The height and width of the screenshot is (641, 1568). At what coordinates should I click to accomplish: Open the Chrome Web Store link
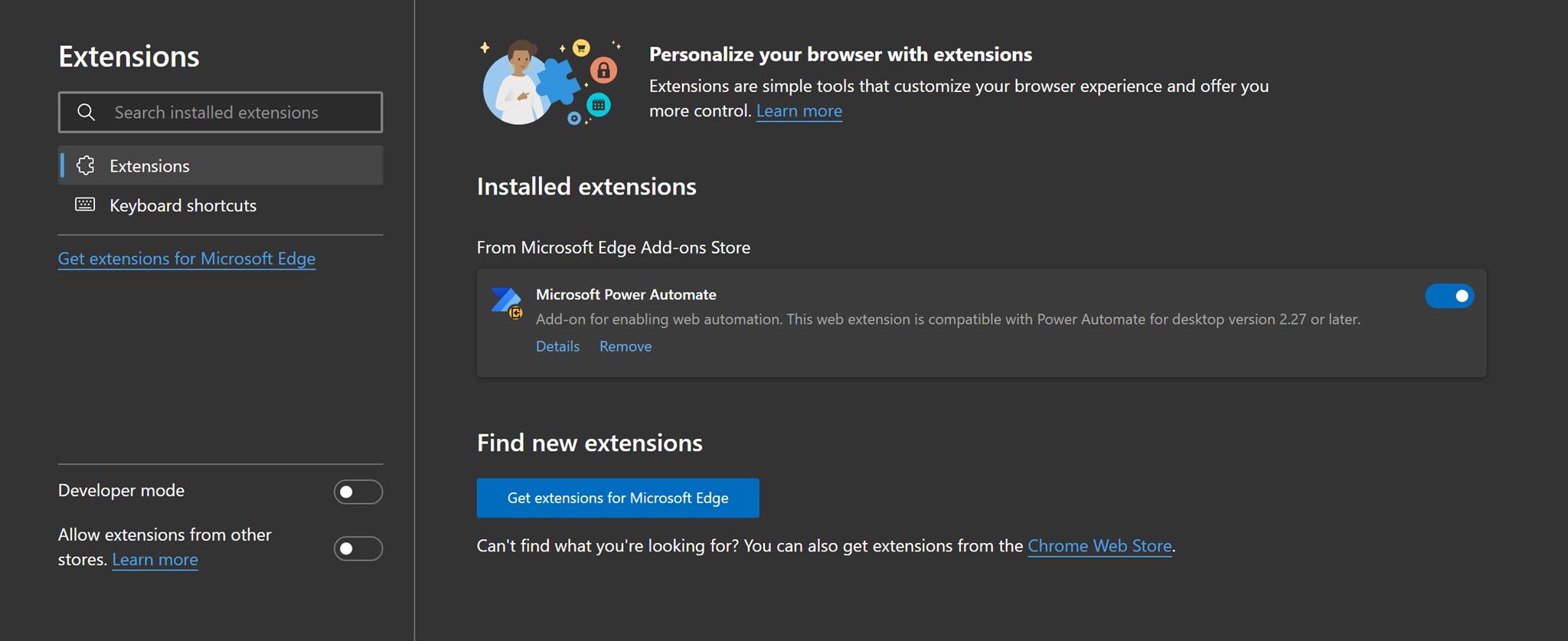pyautogui.click(x=1099, y=546)
